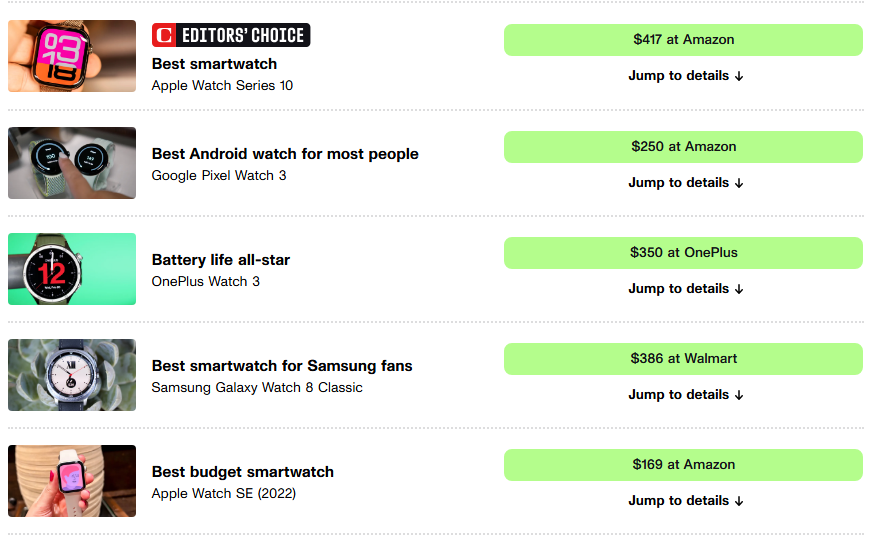The width and height of the screenshot is (874, 535).
Task: Open the Apple Watch Series 10 thumbnail
Action: click(72, 56)
